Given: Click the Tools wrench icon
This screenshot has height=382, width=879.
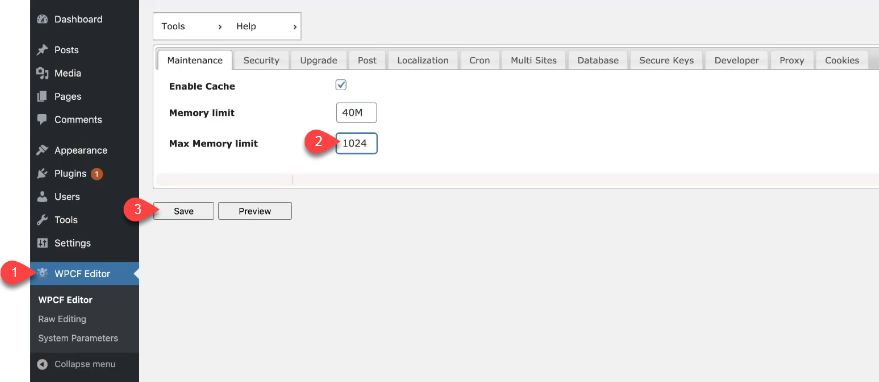Looking at the screenshot, I should point(42,220).
